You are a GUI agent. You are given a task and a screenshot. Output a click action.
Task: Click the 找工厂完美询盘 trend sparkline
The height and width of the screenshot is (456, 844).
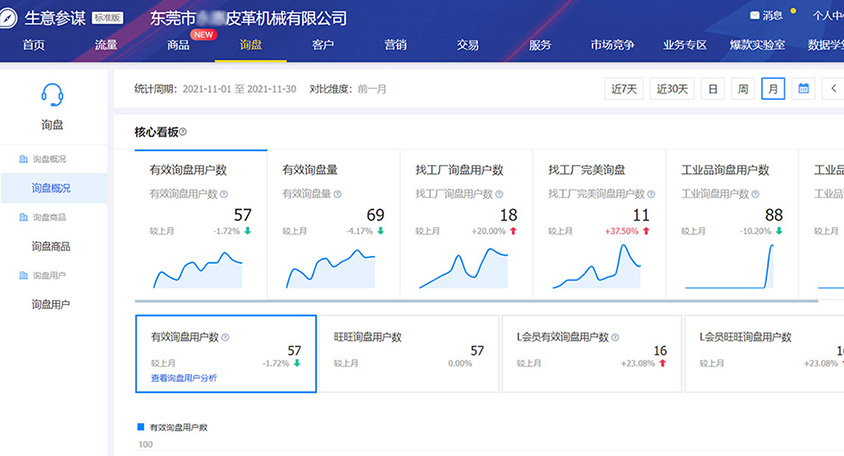point(596,266)
